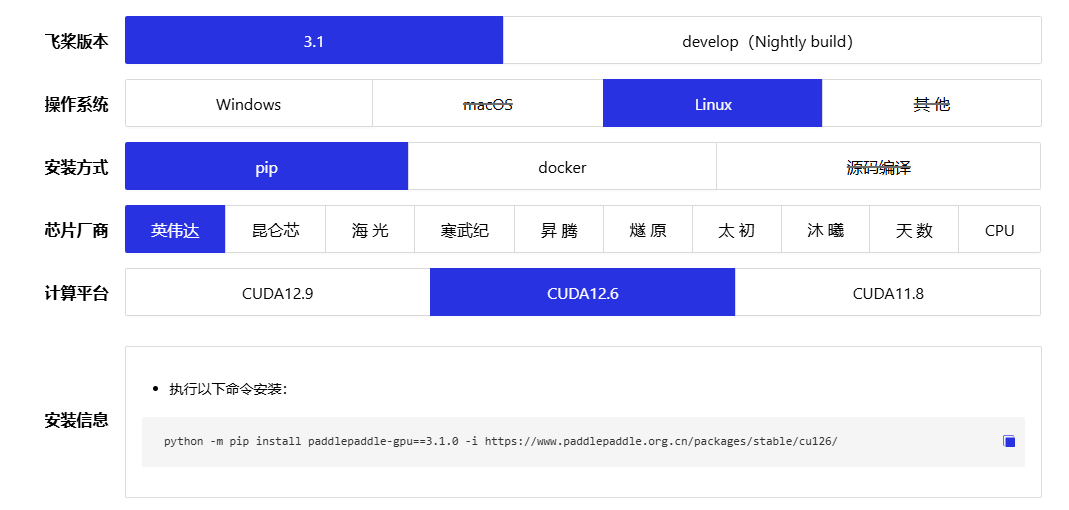Select 昇腾 chip vendor
The image size is (1069, 510).
559,230
